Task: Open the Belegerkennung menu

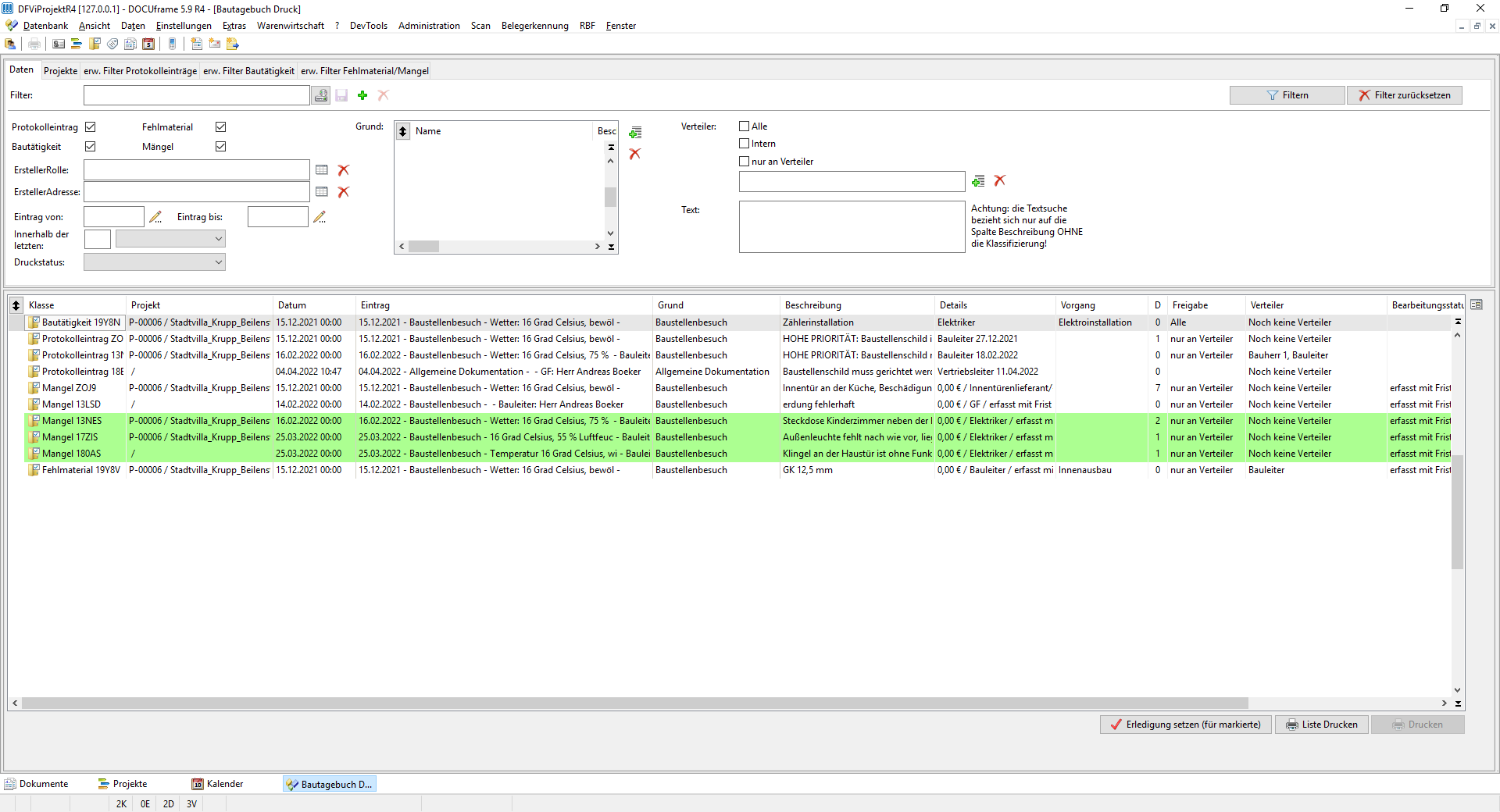Action: click(x=535, y=26)
